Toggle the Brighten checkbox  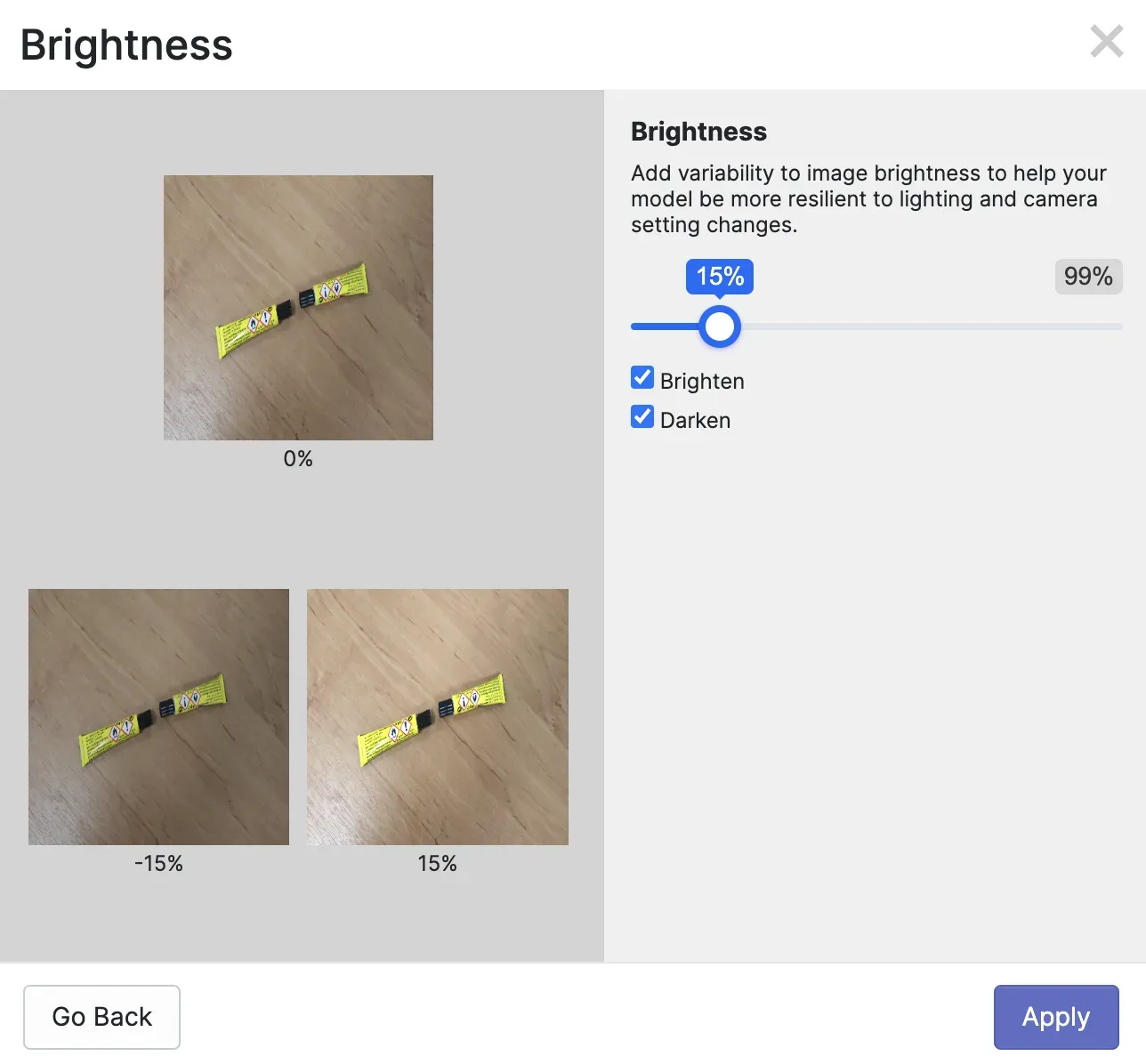point(642,378)
